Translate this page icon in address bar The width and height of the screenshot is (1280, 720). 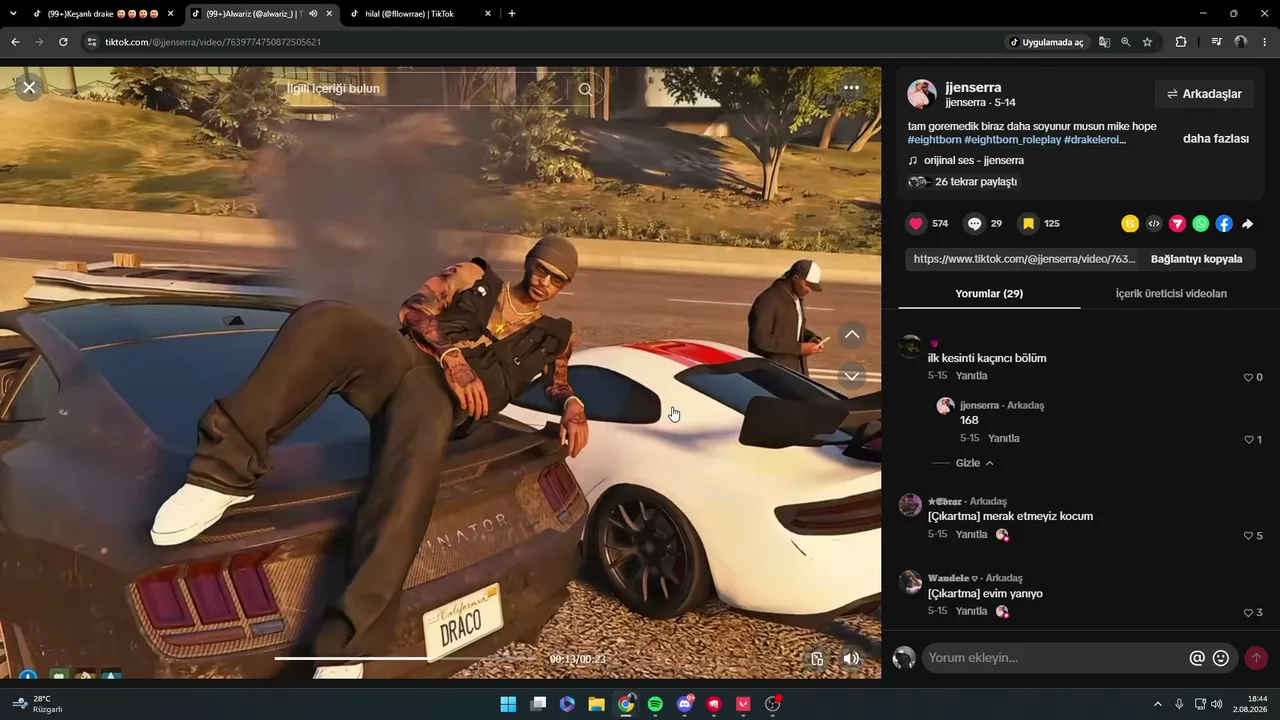[1104, 42]
